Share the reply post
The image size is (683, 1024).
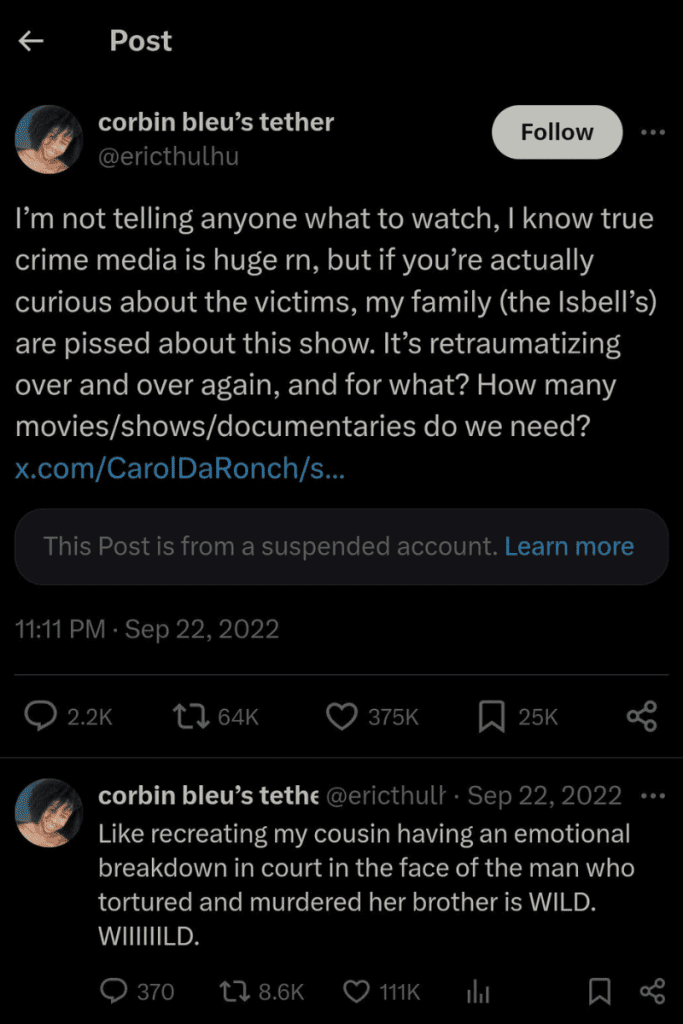point(652,991)
